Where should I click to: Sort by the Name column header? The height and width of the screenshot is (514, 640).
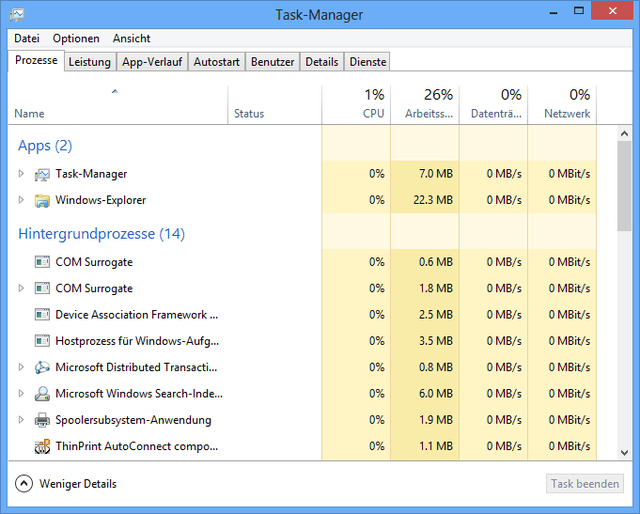click(x=118, y=105)
